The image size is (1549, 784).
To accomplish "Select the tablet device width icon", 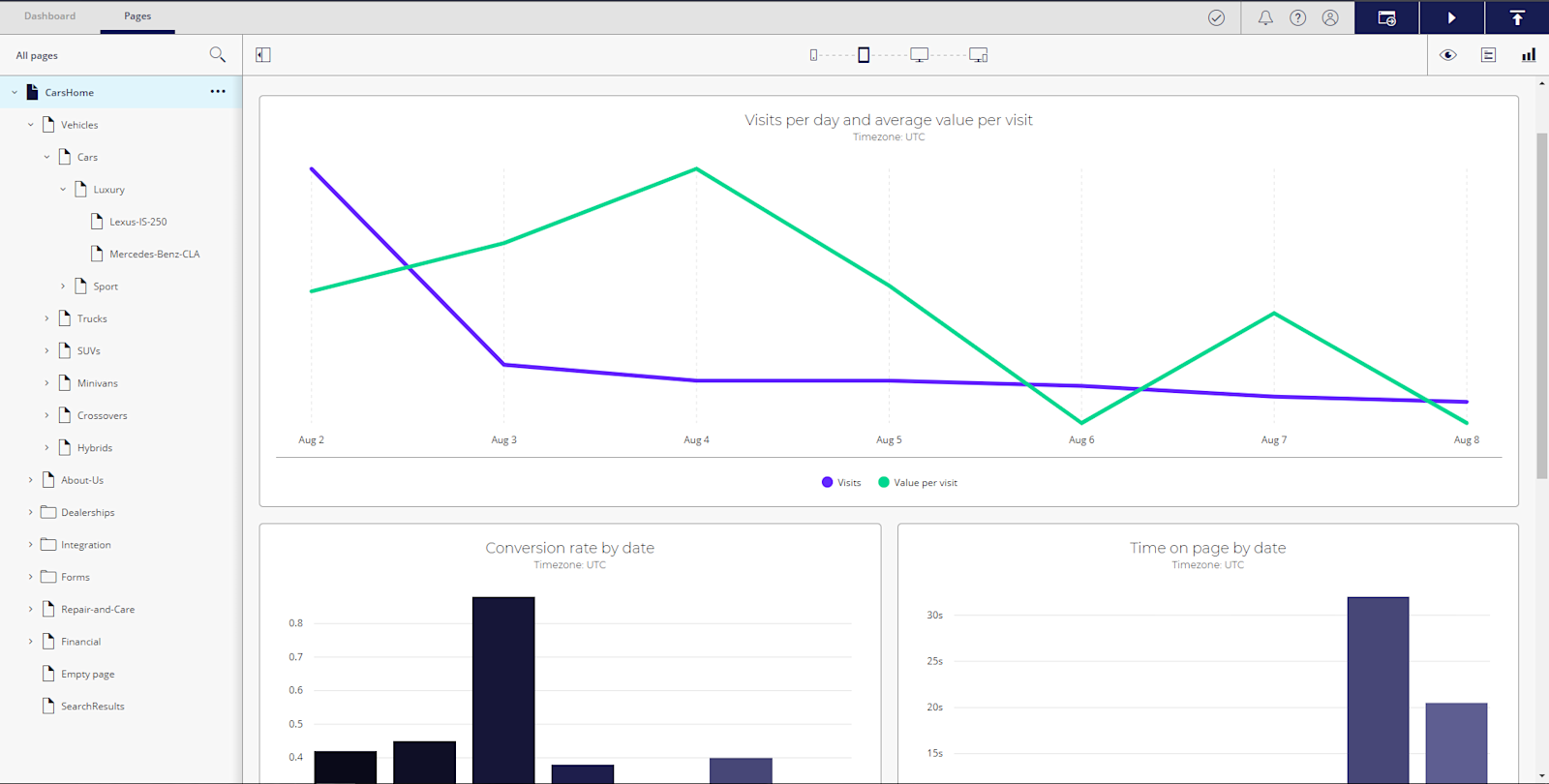I will (864, 55).
